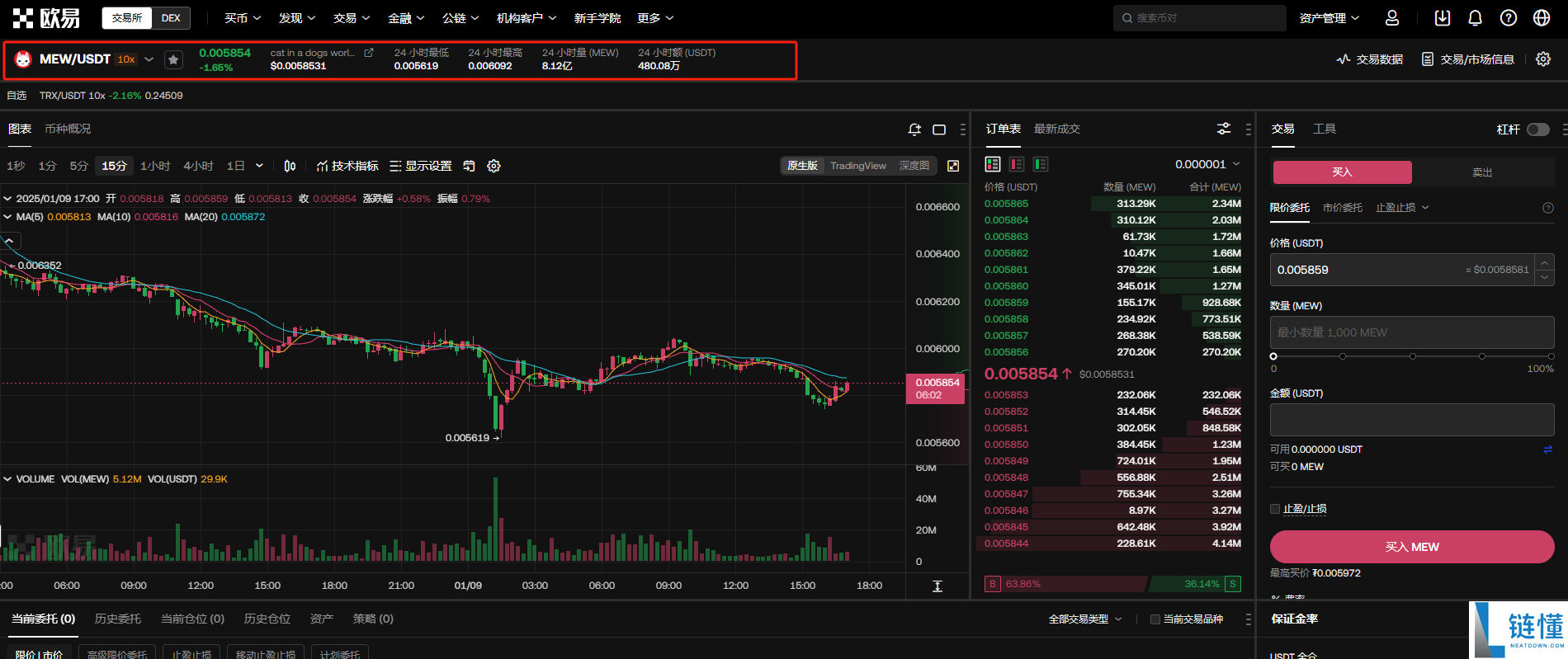The height and width of the screenshot is (659, 1568).
Task: Select the 交易所 exchange mode
Action: tap(127, 18)
